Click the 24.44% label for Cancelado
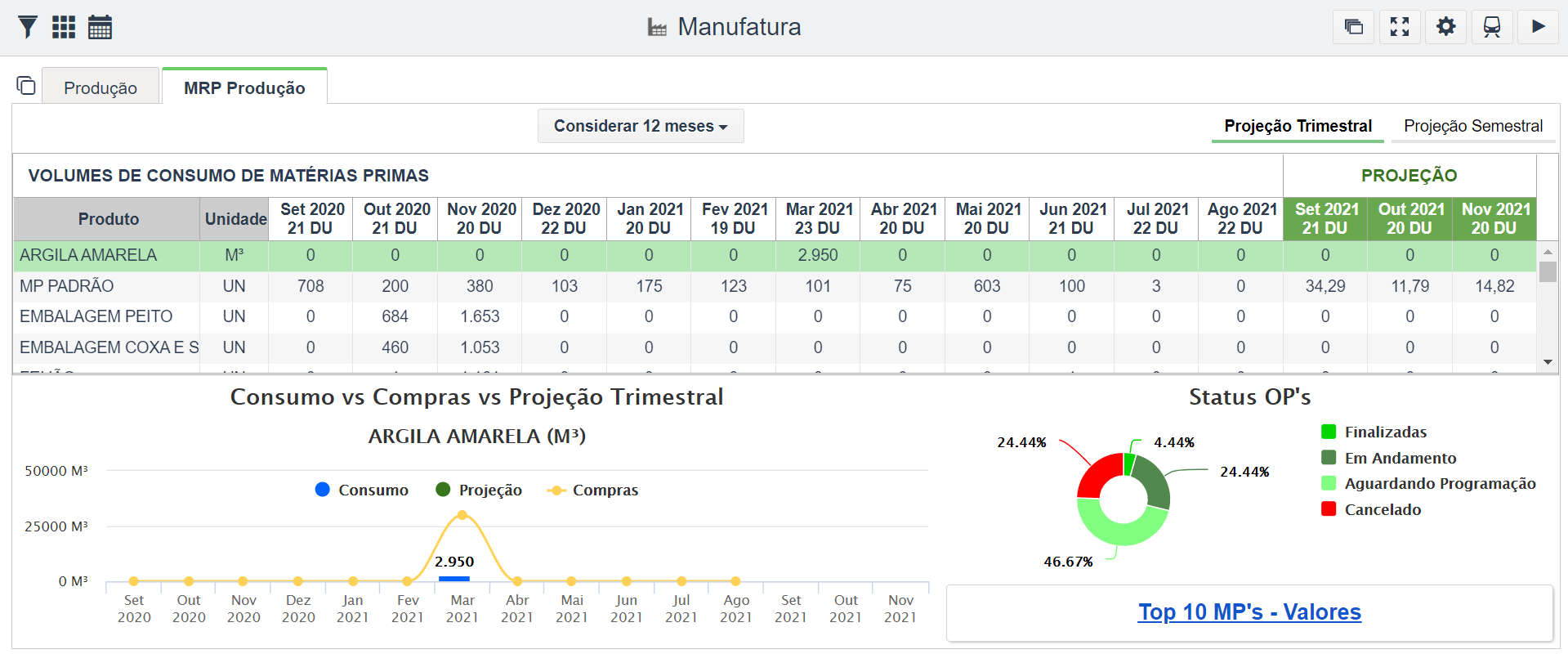This screenshot has height=654, width=1568. tap(1021, 442)
